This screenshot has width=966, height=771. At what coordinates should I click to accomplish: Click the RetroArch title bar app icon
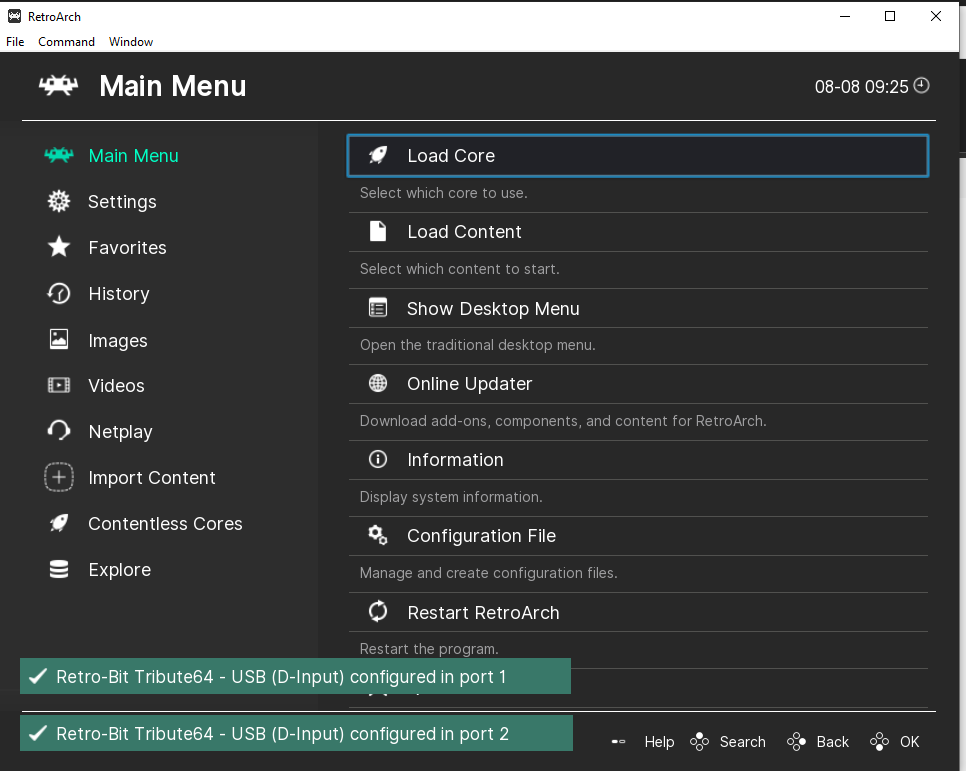click(x=14, y=16)
